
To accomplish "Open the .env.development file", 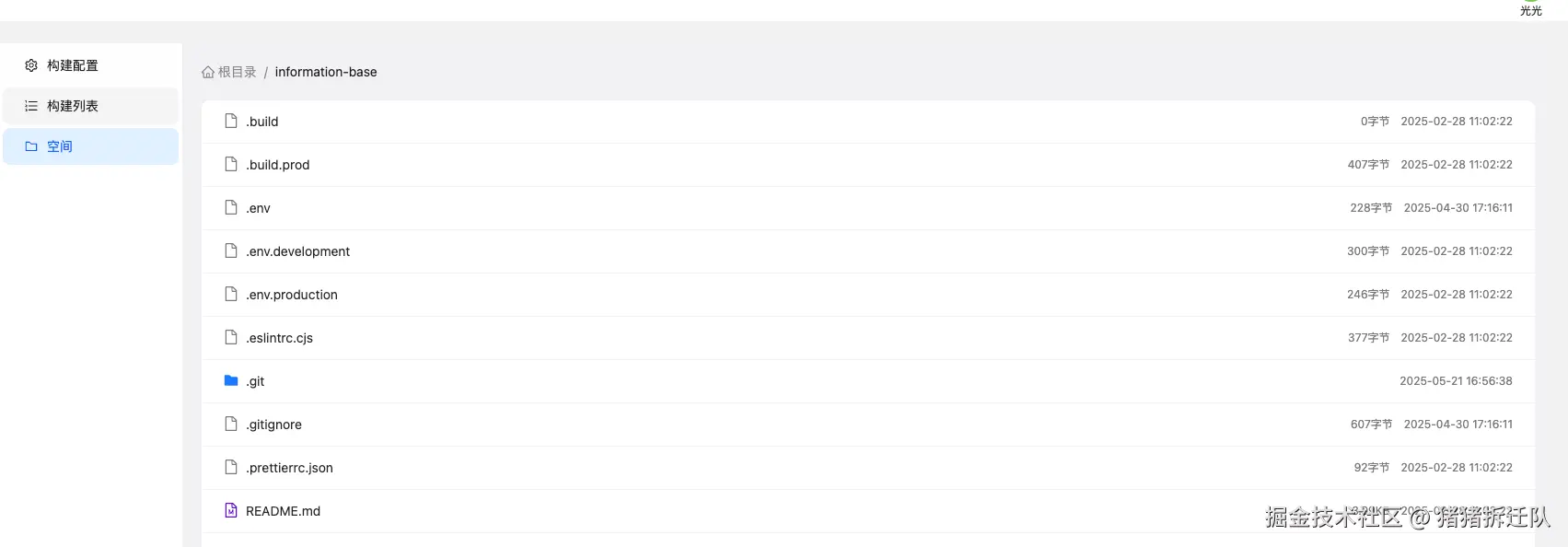I will click(x=298, y=251).
